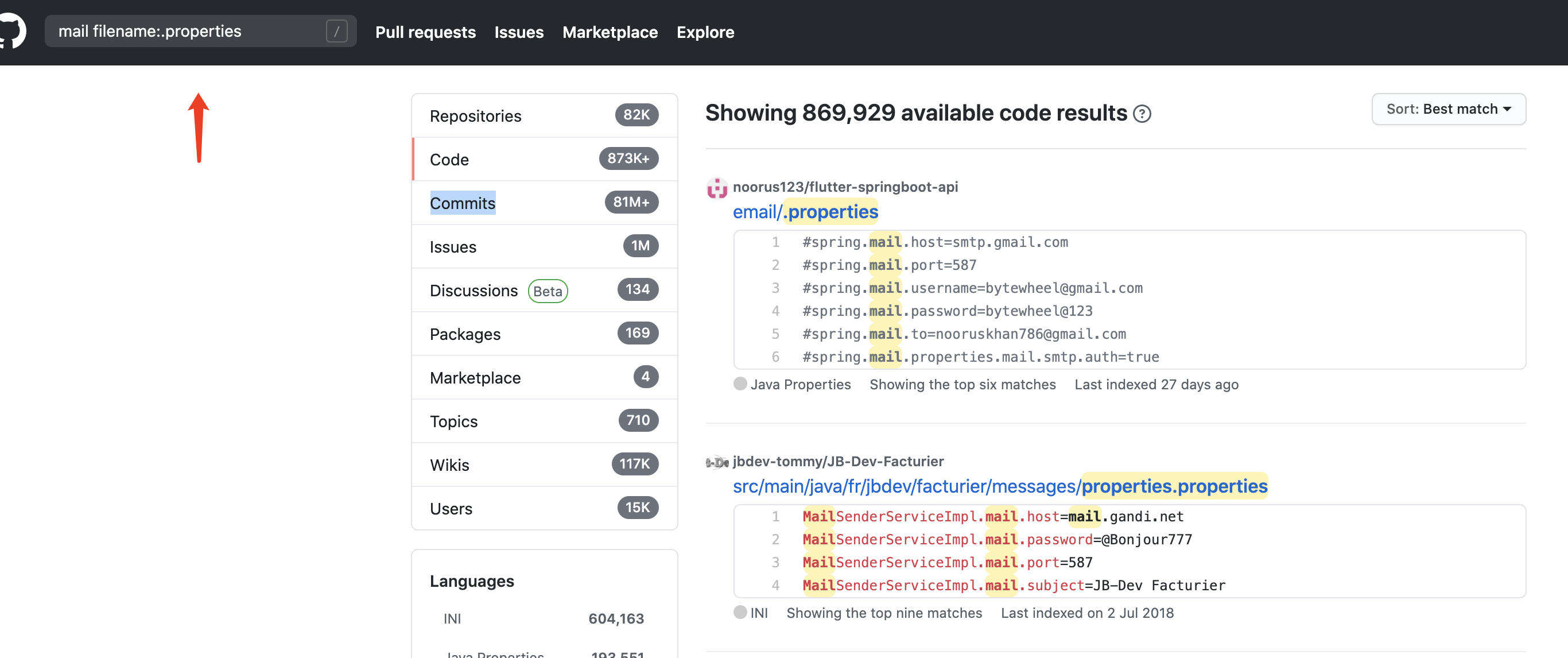Focus the search field with mail filename query
The width and height of the screenshot is (1568, 658).
[200, 31]
